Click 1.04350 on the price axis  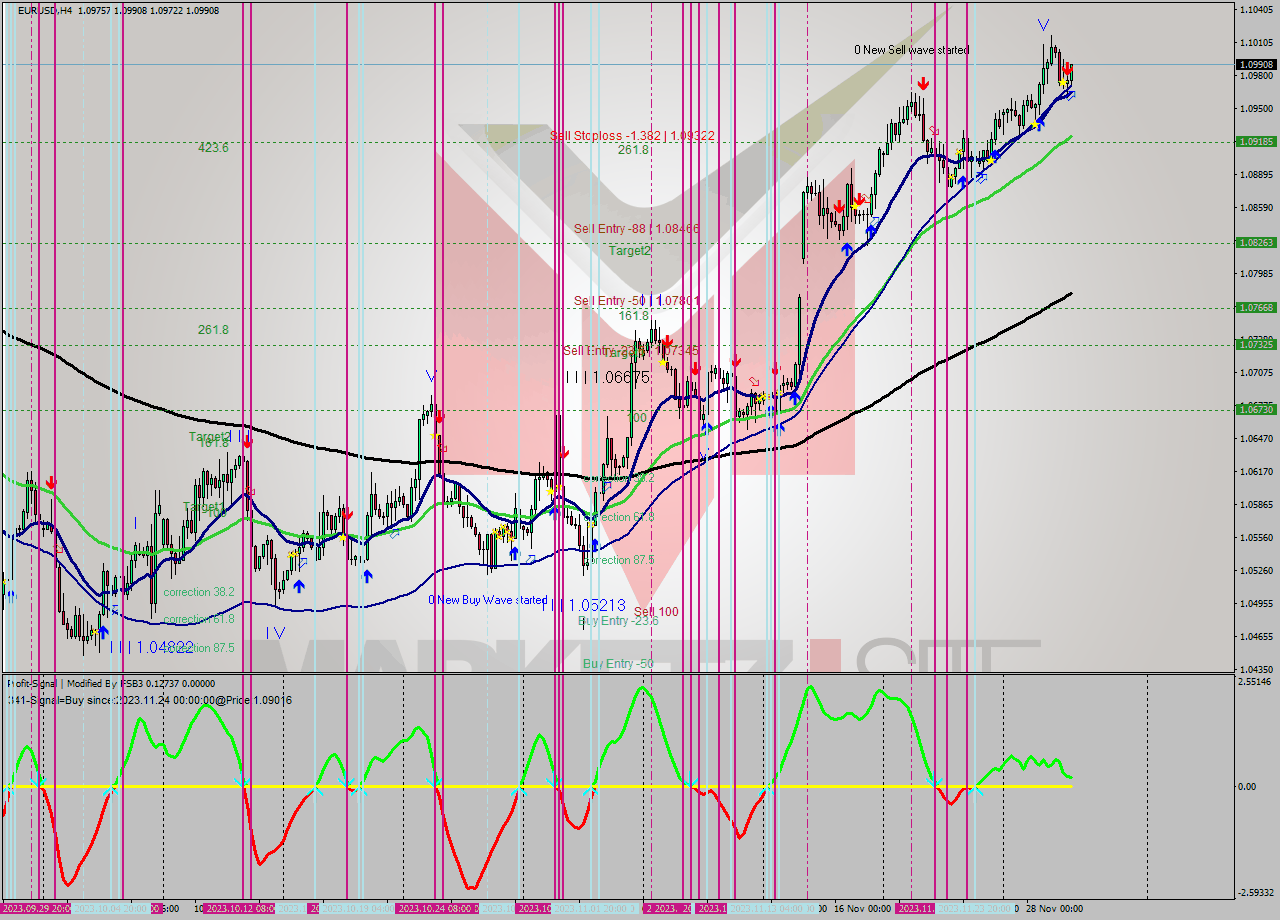[1256, 669]
